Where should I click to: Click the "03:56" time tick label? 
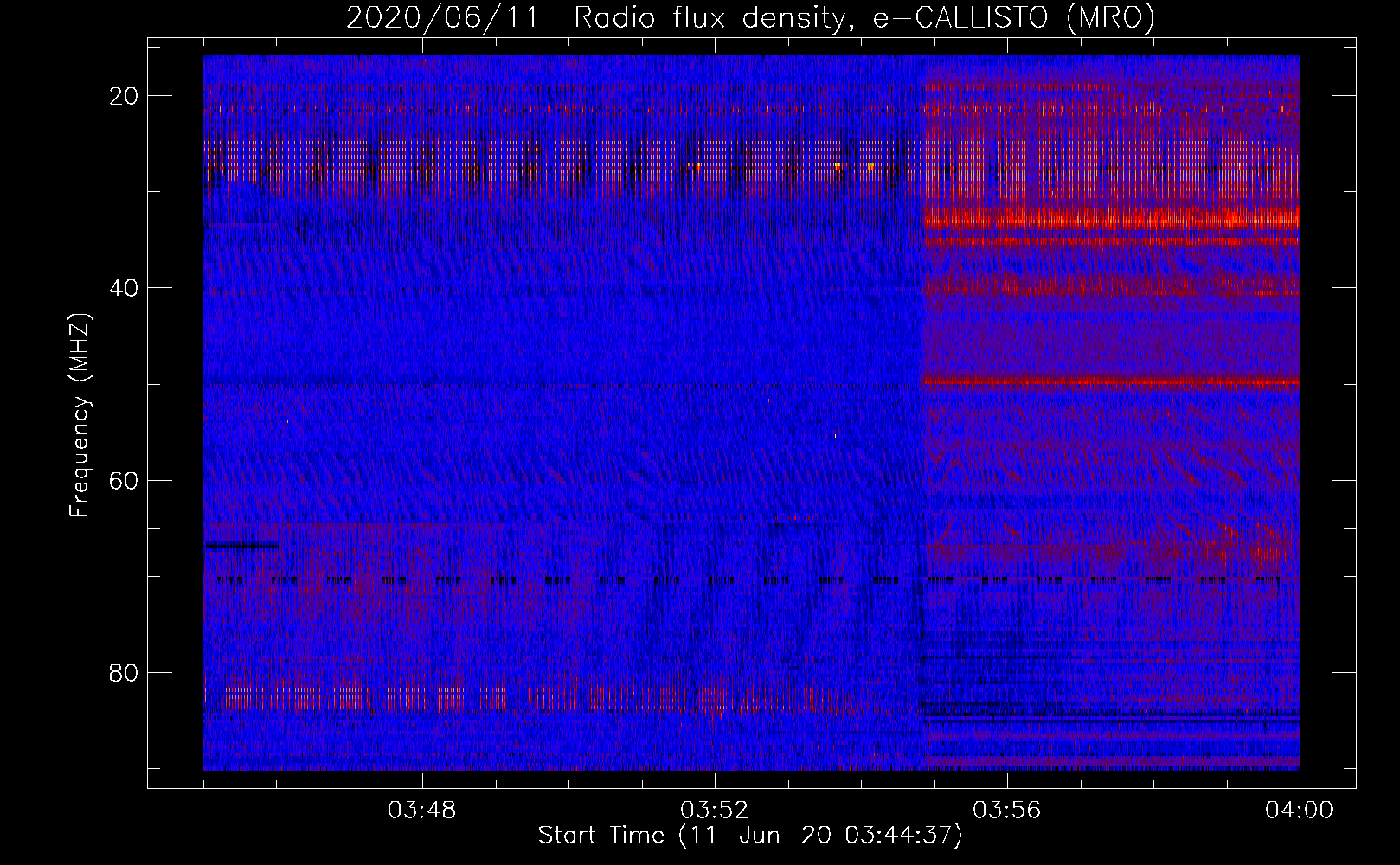(1007, 811)
